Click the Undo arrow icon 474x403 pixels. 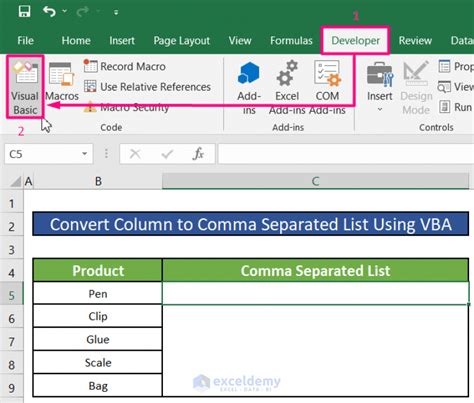(49, 12)
